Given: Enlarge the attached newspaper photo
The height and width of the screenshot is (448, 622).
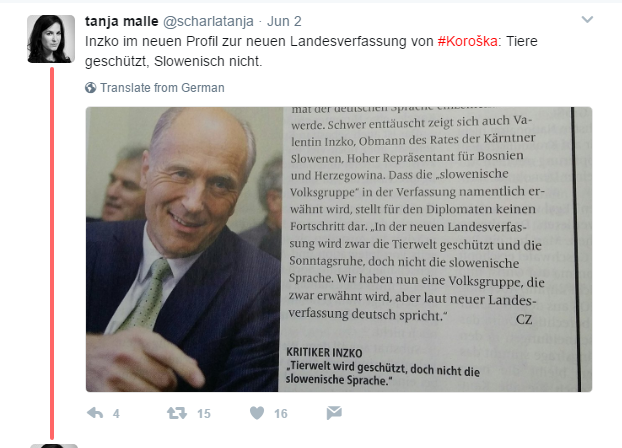Looking at the screenshot, I should point(339,249).
